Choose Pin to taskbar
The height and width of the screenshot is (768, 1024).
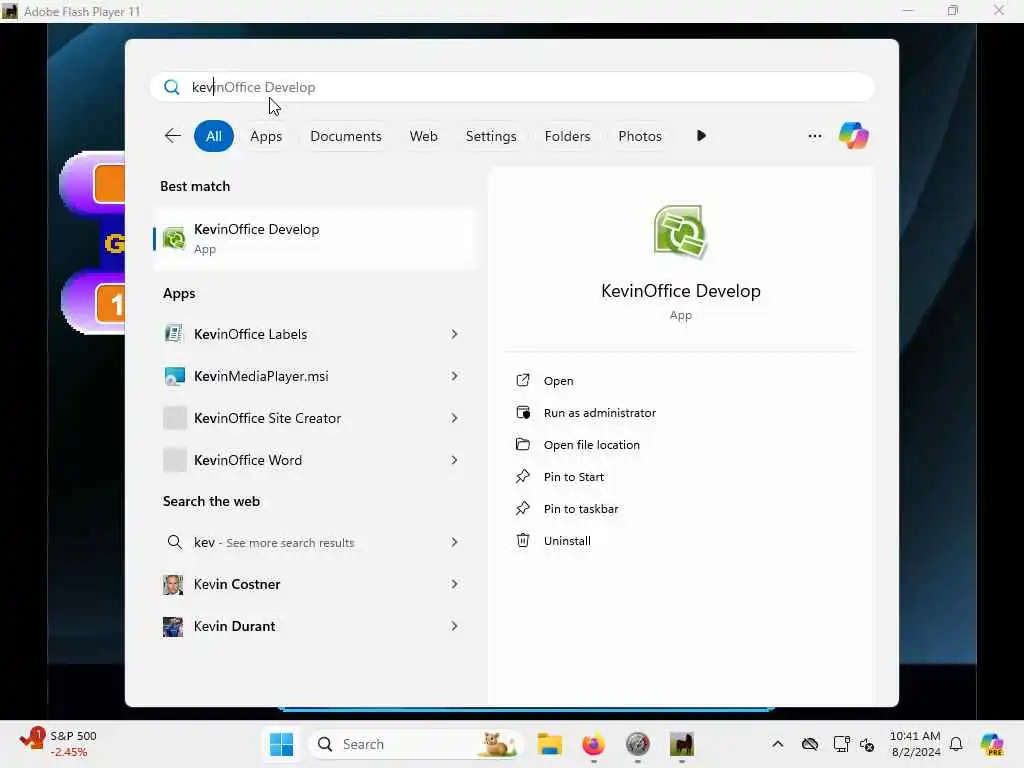(581, 509)
